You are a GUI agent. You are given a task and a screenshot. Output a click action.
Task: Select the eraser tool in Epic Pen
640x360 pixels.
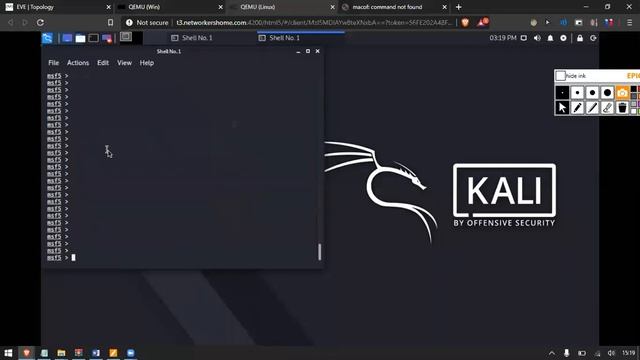[607, 108]
